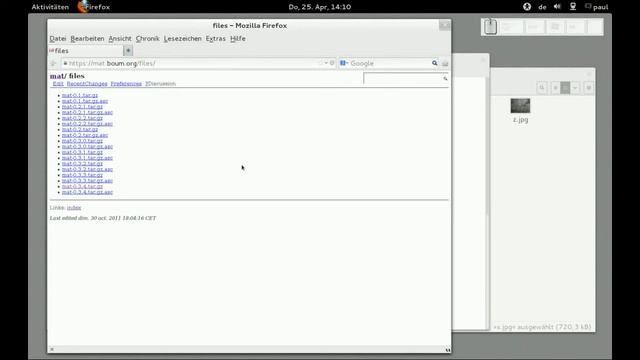Viewport: 640px width, 360px height.
Task: Open the paul user menu
Action: [597, 7]
